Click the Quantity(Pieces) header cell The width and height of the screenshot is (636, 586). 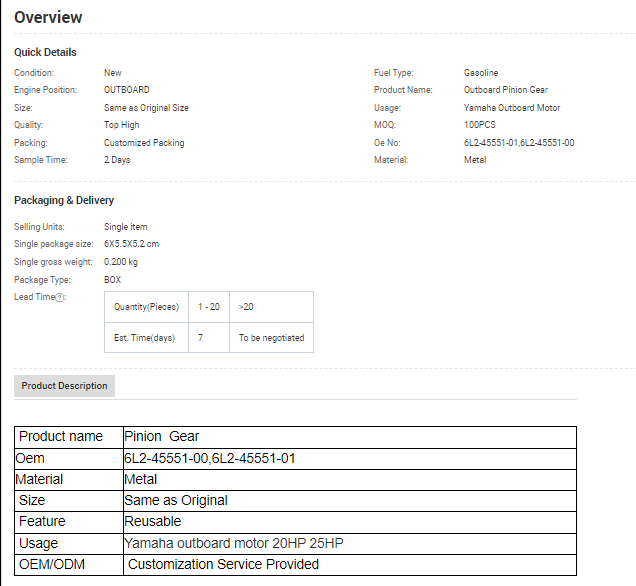(146, 307)
